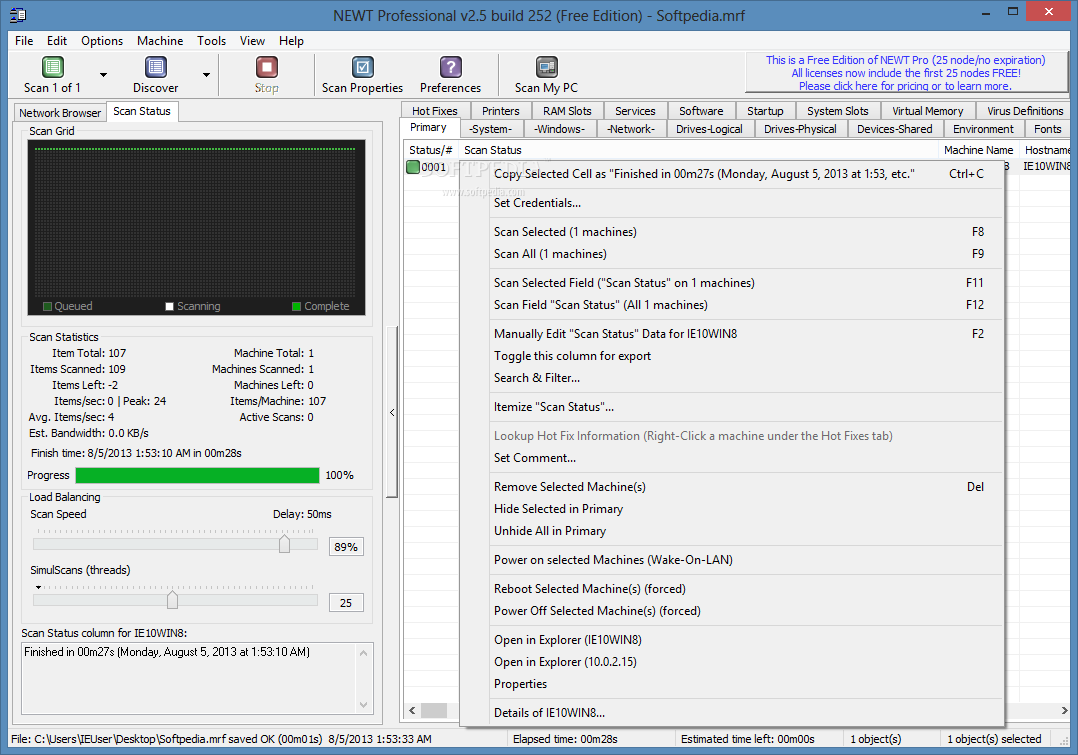Click the Scan Speed percentage field 89%

click(346, 547)
